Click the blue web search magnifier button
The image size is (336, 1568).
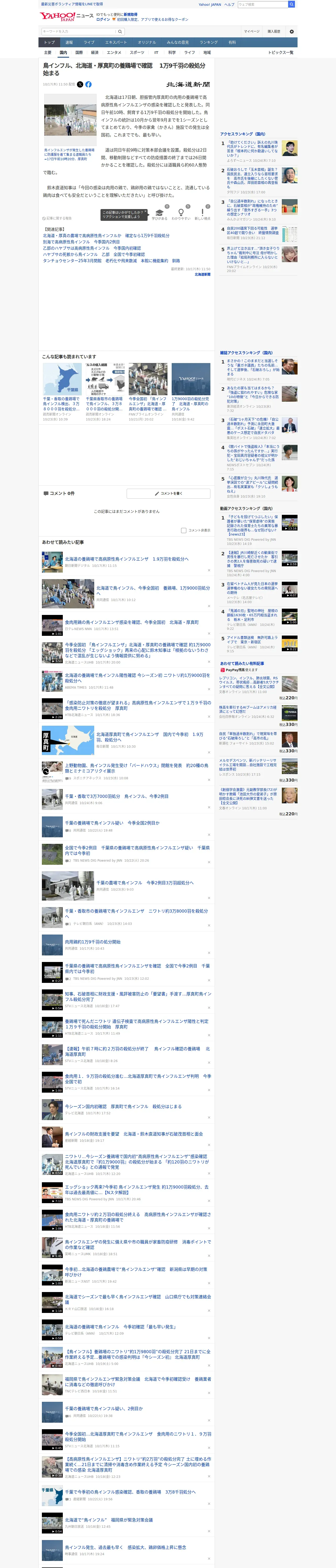click(292, 4)
